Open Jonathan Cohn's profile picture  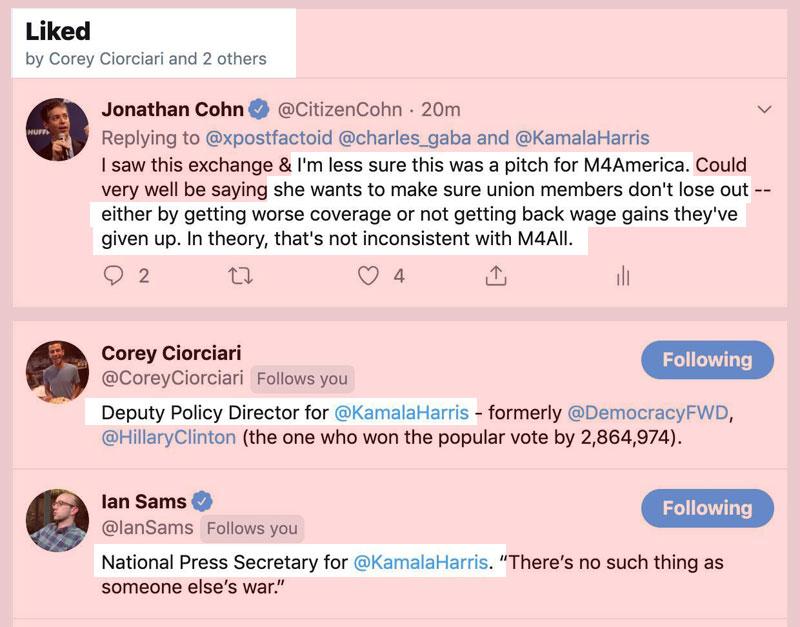point(55,128)
